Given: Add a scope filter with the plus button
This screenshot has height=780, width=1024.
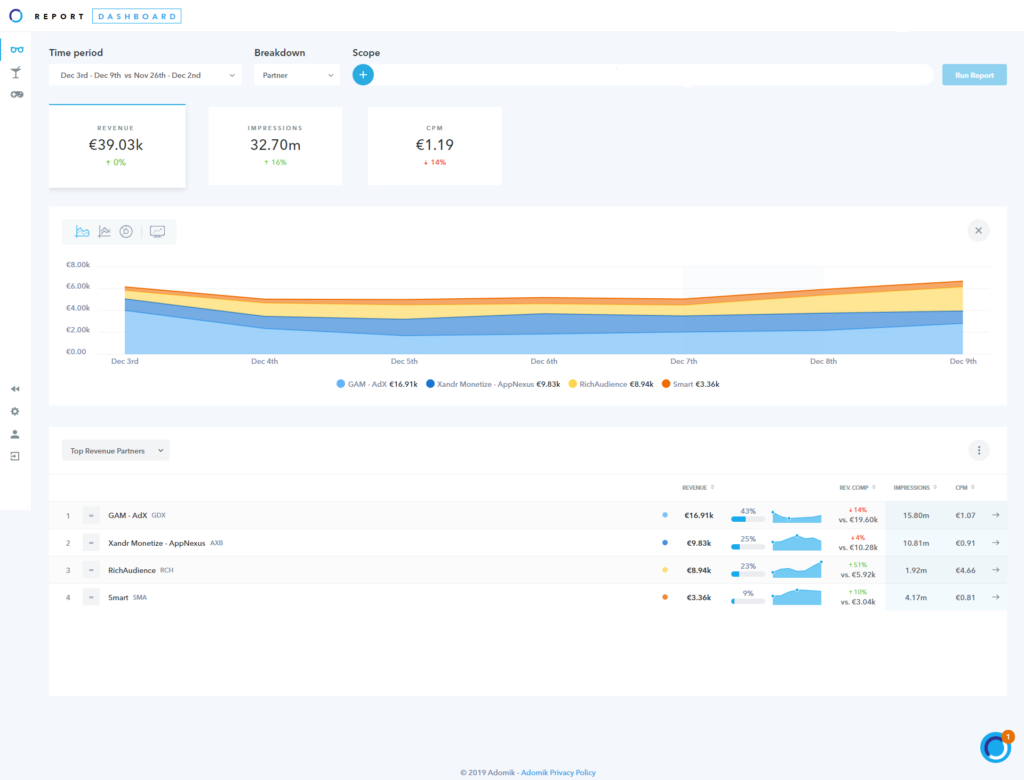Looking at the screenshot, I should pos(363,74).
